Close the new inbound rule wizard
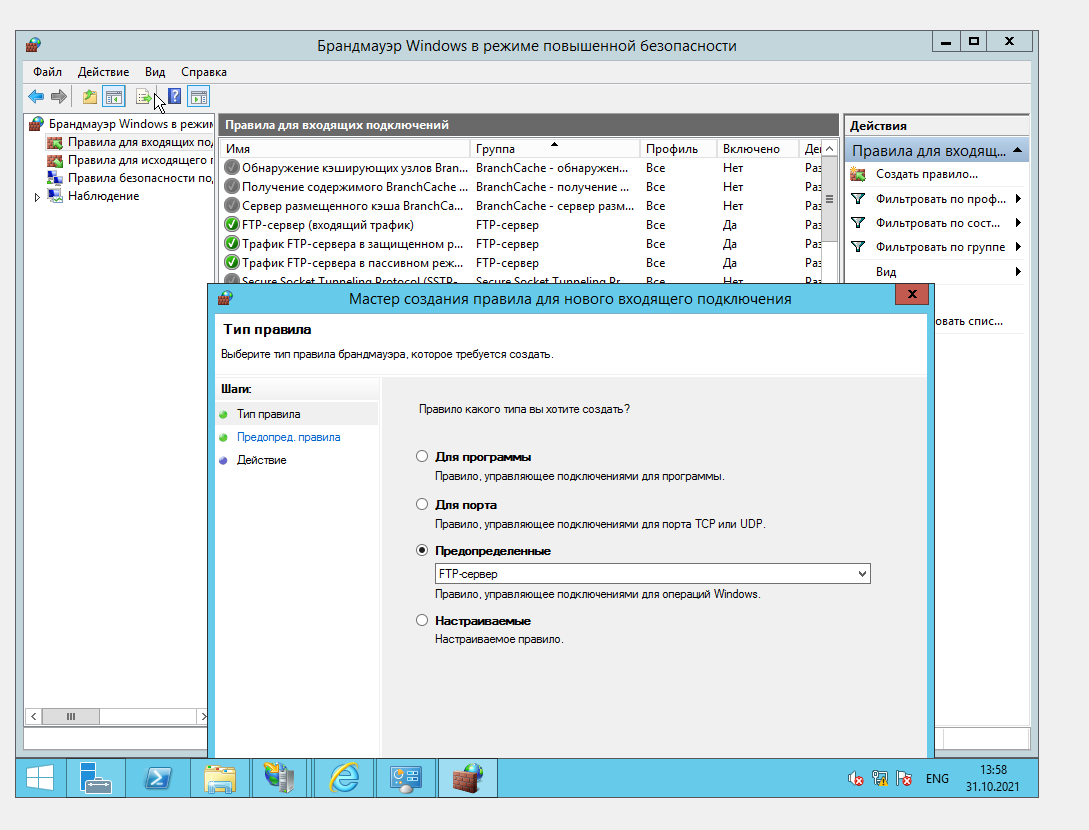This screenshot has width=1089, height=830. 913,294
